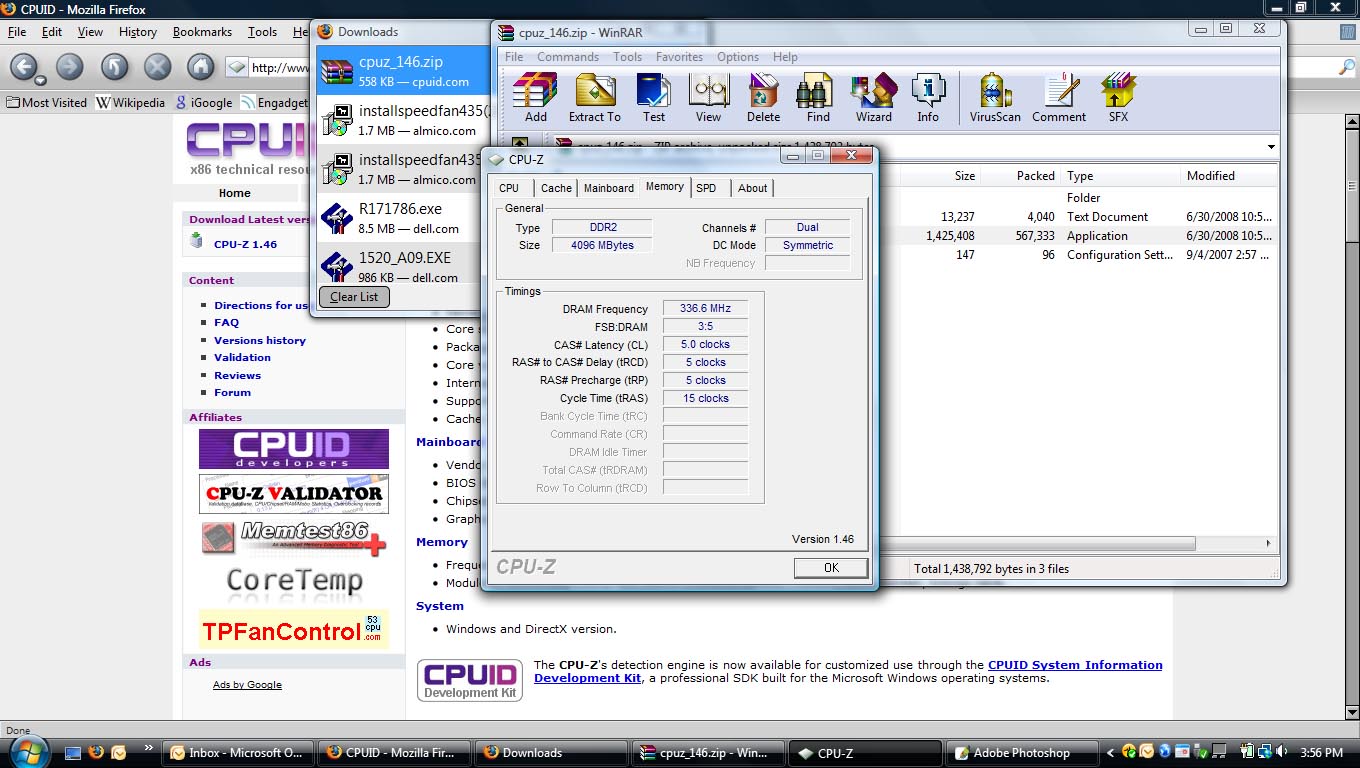
Task: Start VirusScan from WinRAR toolbar
Action: [x=995, y=98]
